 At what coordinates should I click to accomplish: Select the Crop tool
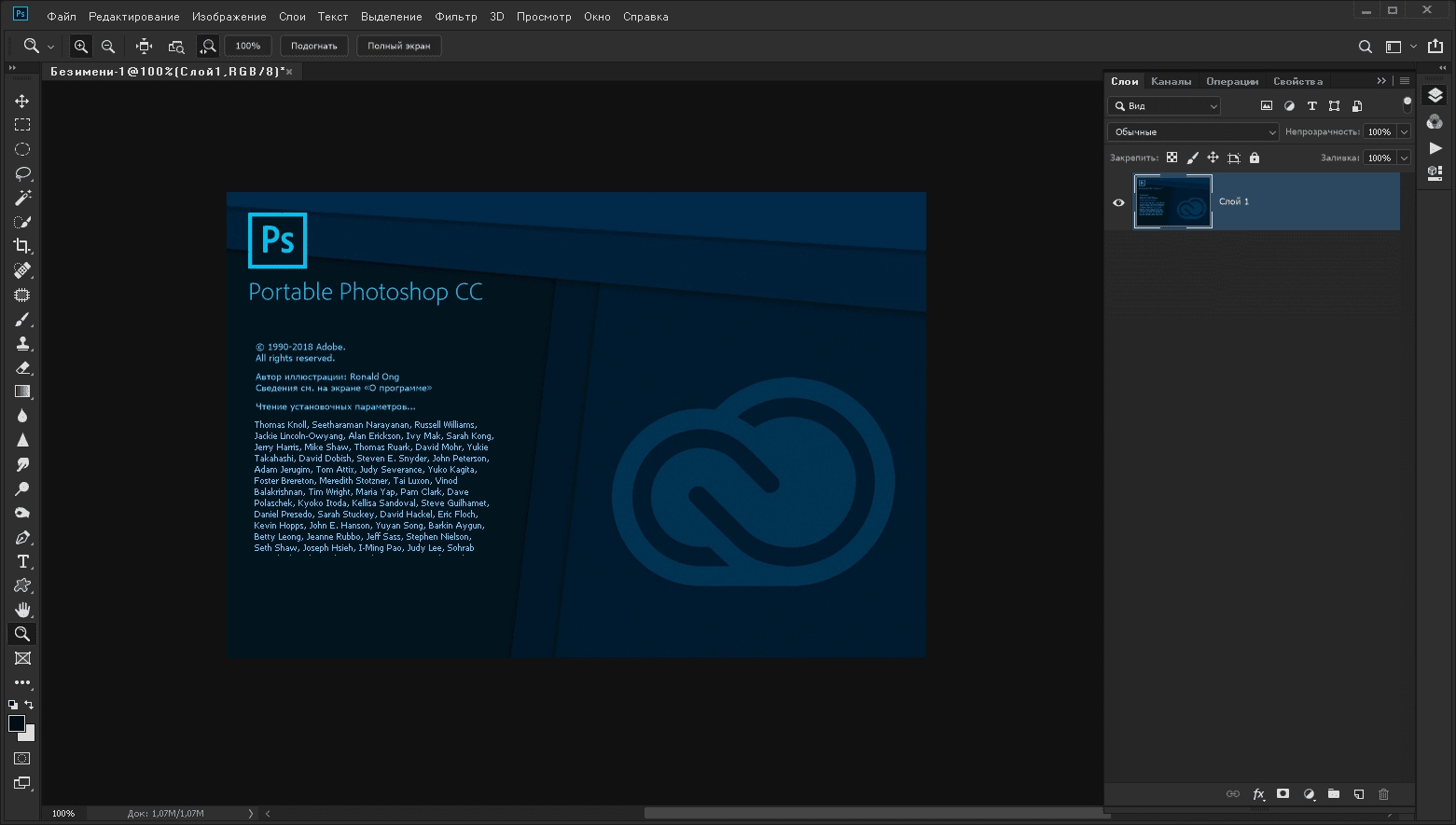(x=22, y=246)
